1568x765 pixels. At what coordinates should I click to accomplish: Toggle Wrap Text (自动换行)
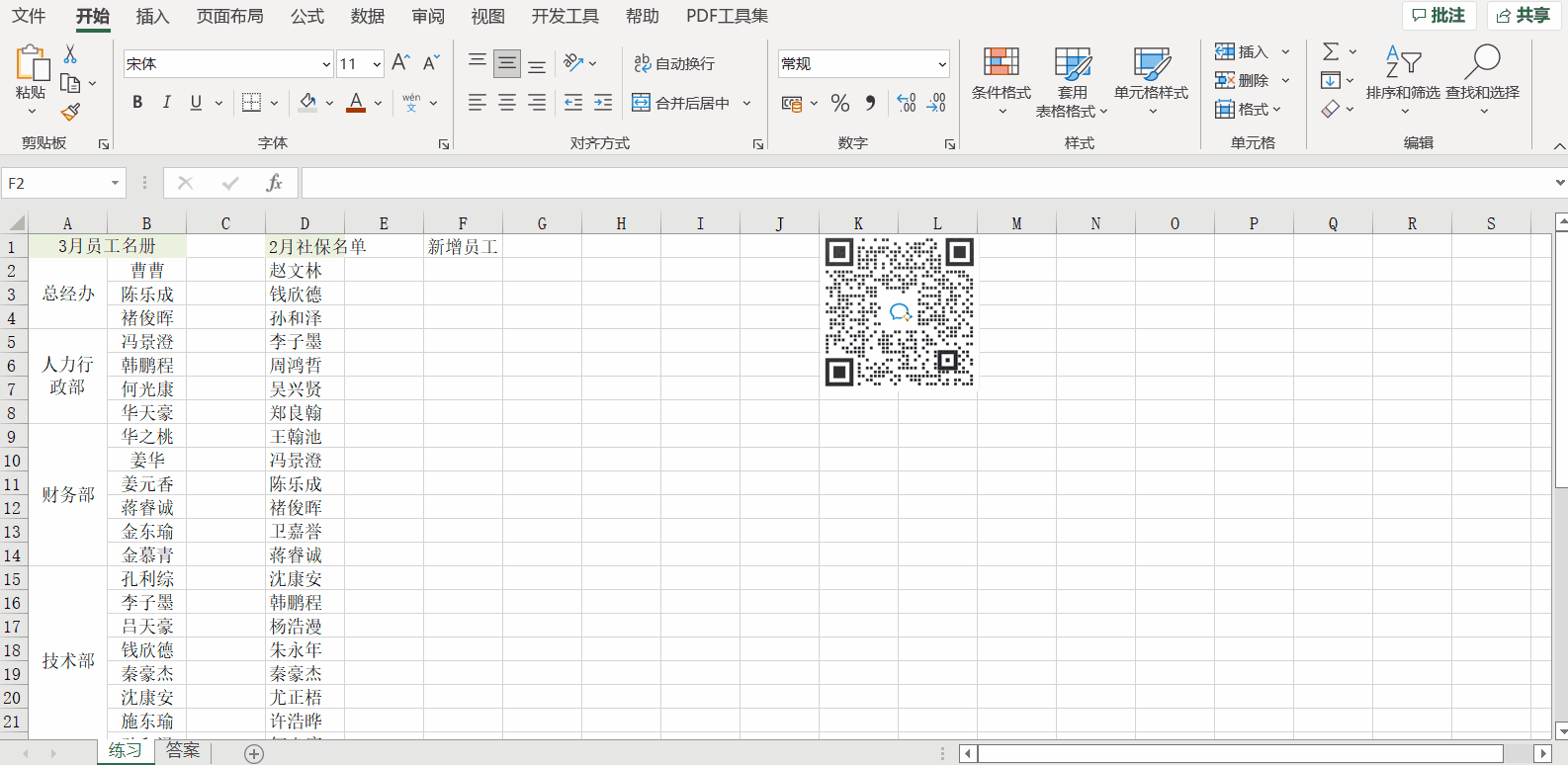click(674, 63)
